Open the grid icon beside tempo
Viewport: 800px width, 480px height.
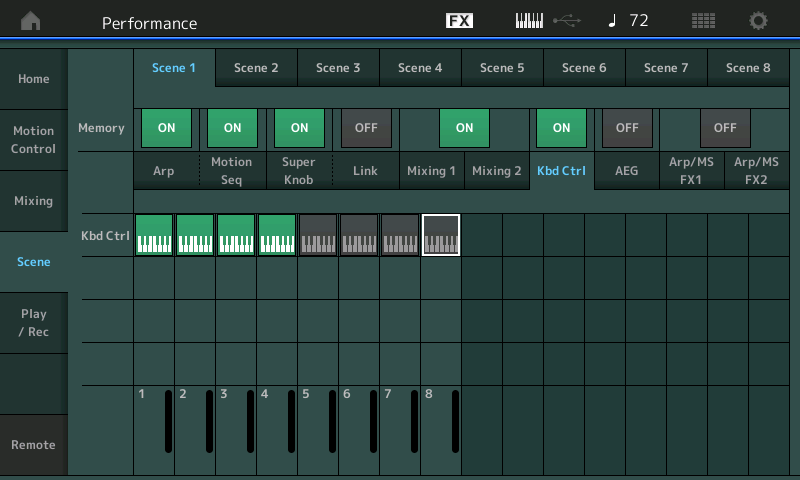[704, 21]
